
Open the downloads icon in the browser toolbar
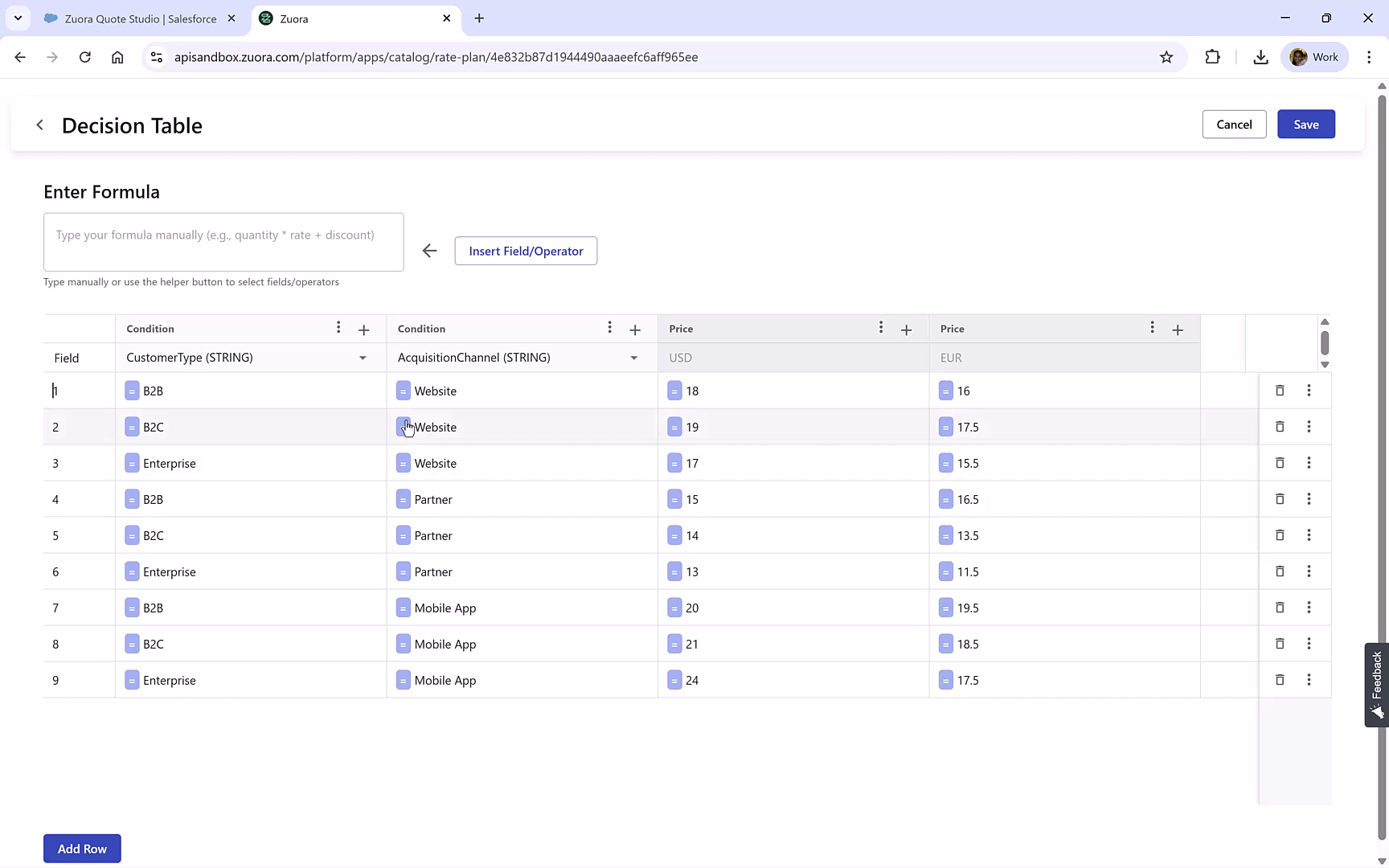[x=1260, y=57]
